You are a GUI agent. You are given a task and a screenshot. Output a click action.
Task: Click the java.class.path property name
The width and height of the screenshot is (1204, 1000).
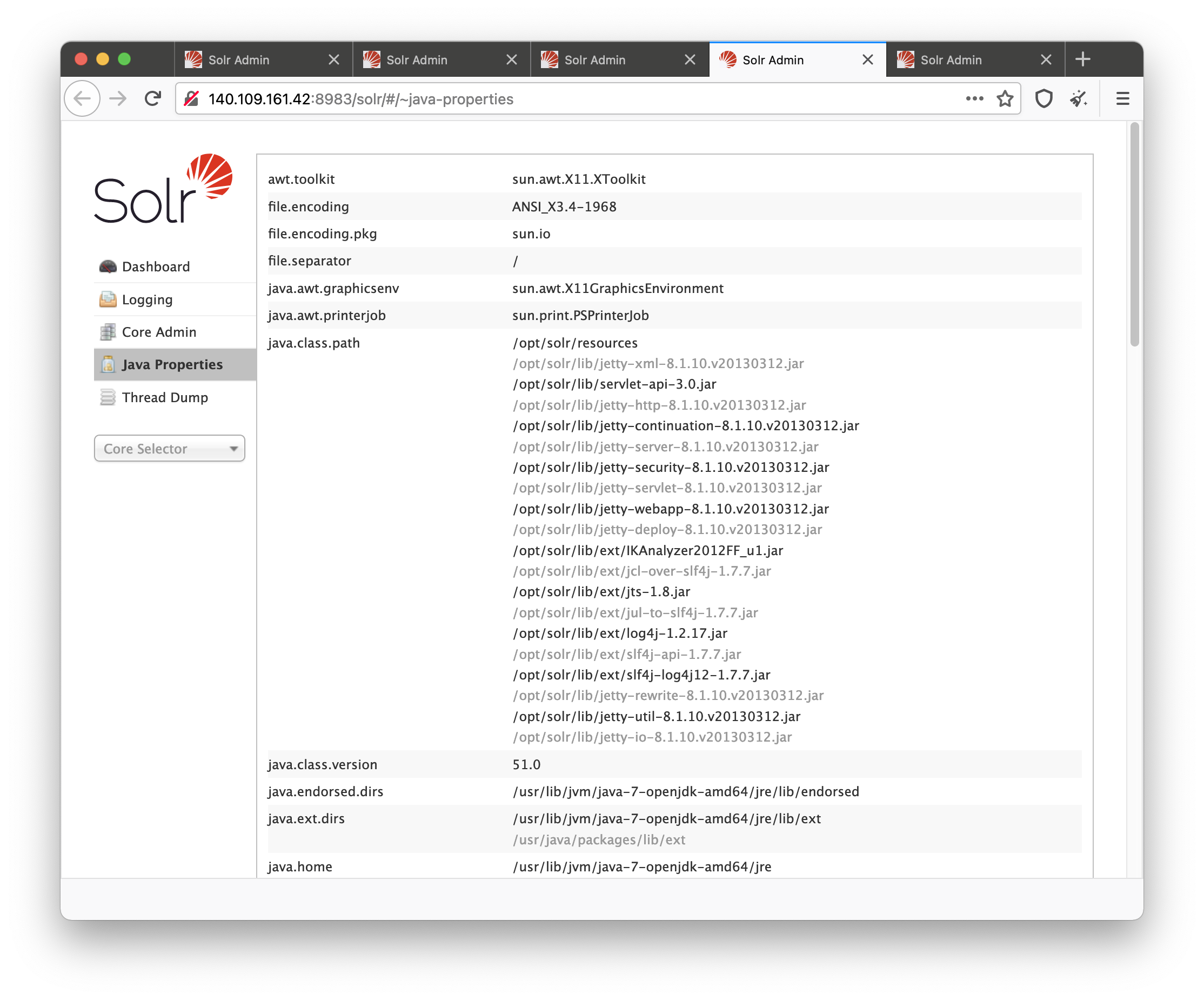(x=313, y=343)
